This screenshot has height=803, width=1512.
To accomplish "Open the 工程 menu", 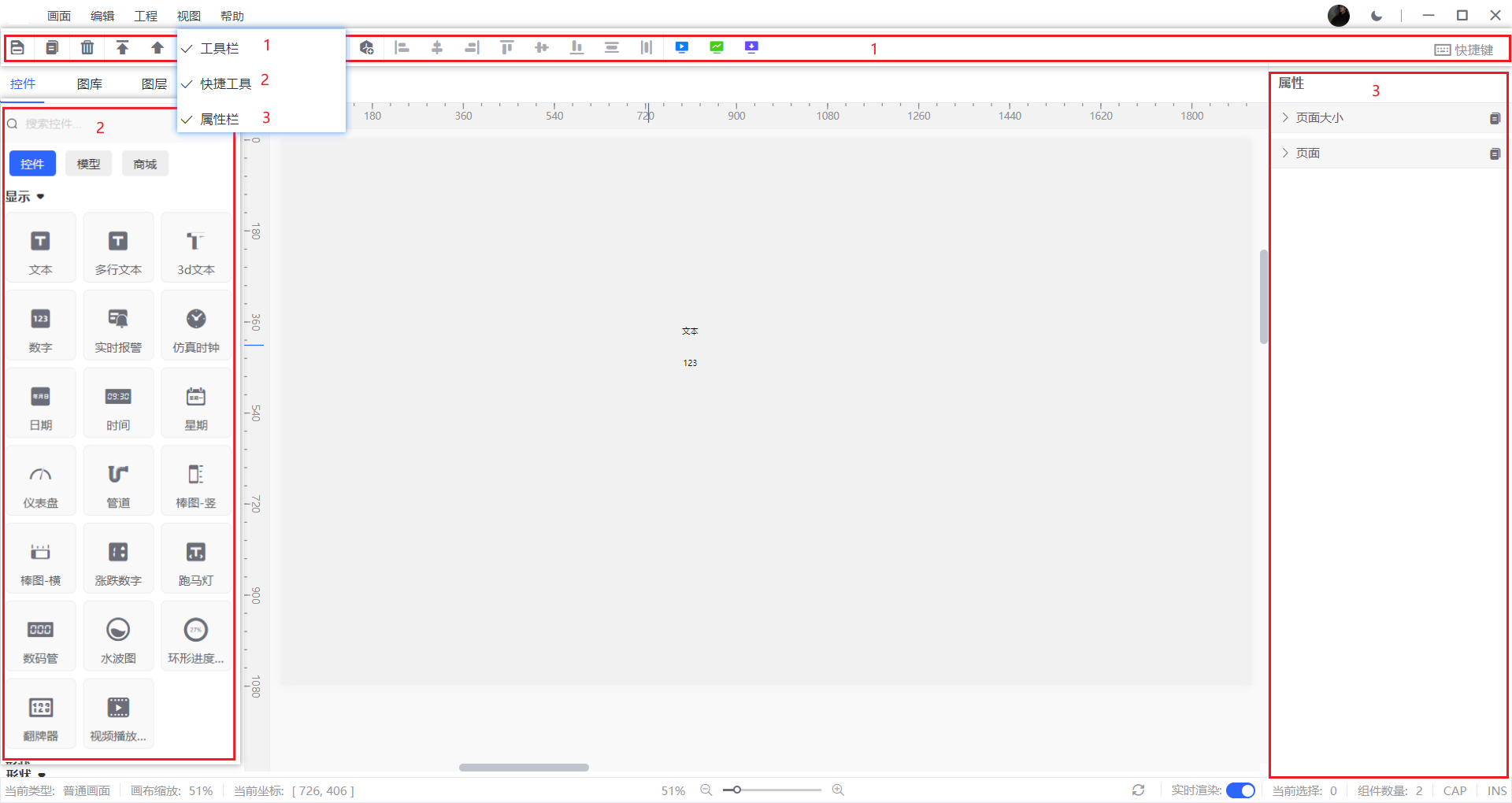I will click(x=146, y=16).
